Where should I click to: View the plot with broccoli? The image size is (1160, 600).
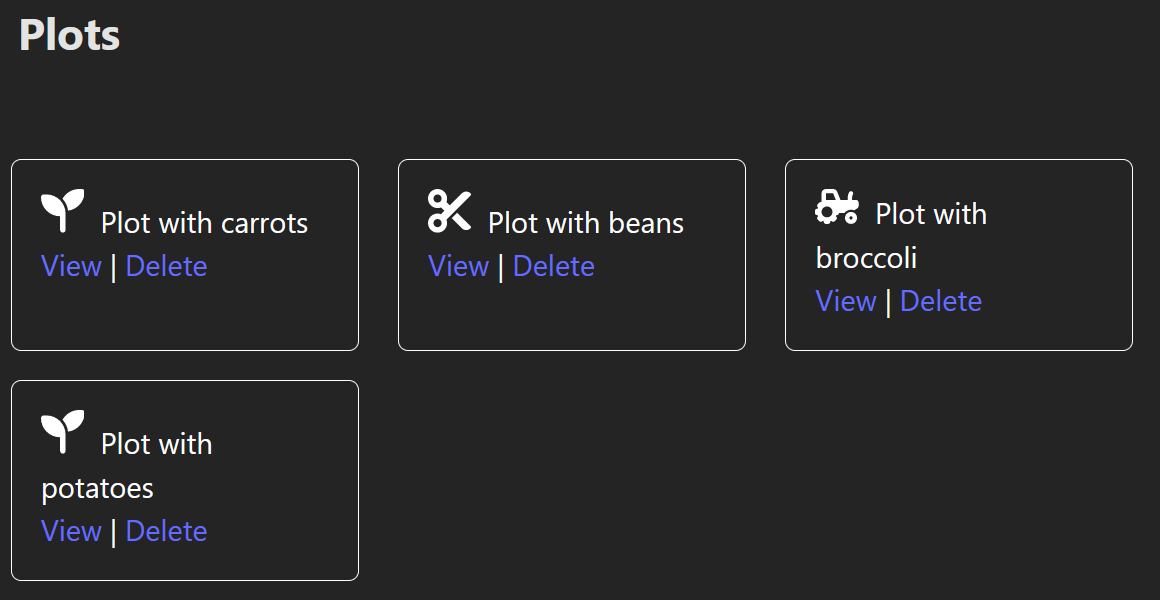pos(846,300)
